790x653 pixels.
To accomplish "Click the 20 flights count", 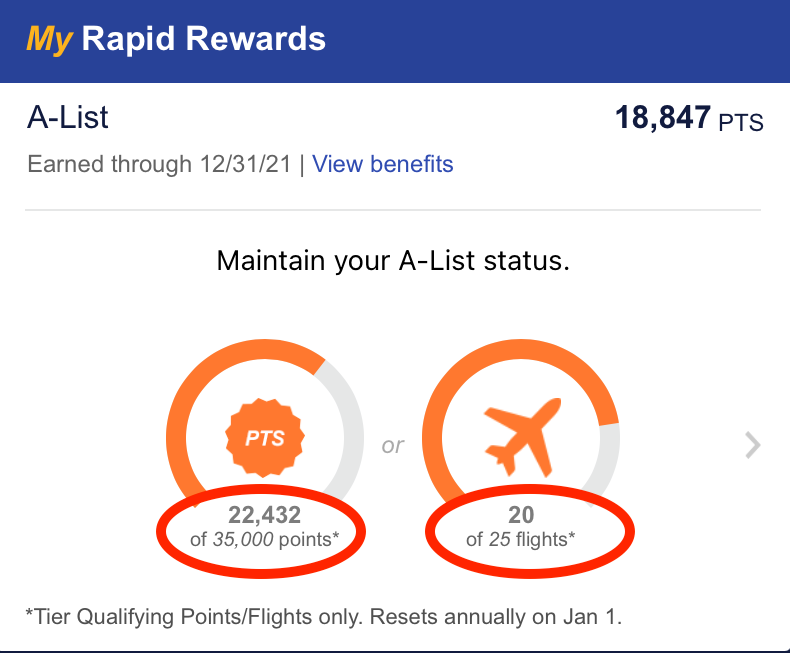I will coord(521,515).
